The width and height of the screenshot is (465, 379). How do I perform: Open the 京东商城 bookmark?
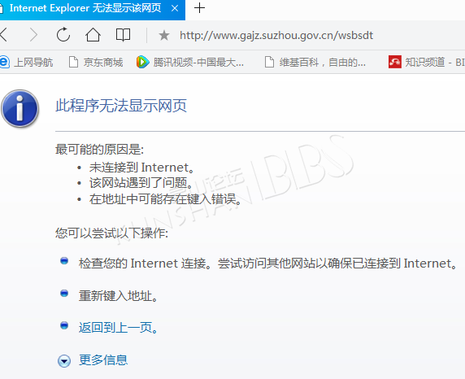pos(96,62)
